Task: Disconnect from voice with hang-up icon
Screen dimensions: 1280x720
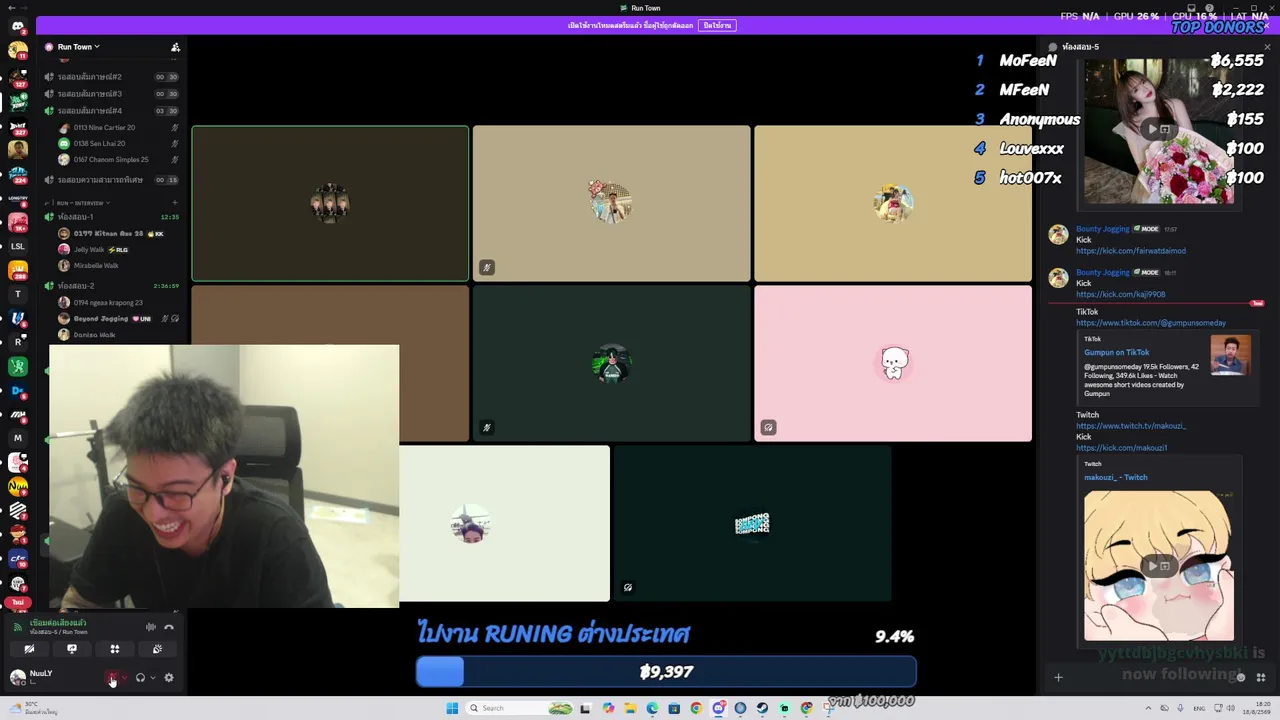Action: [x=169, y=627]
